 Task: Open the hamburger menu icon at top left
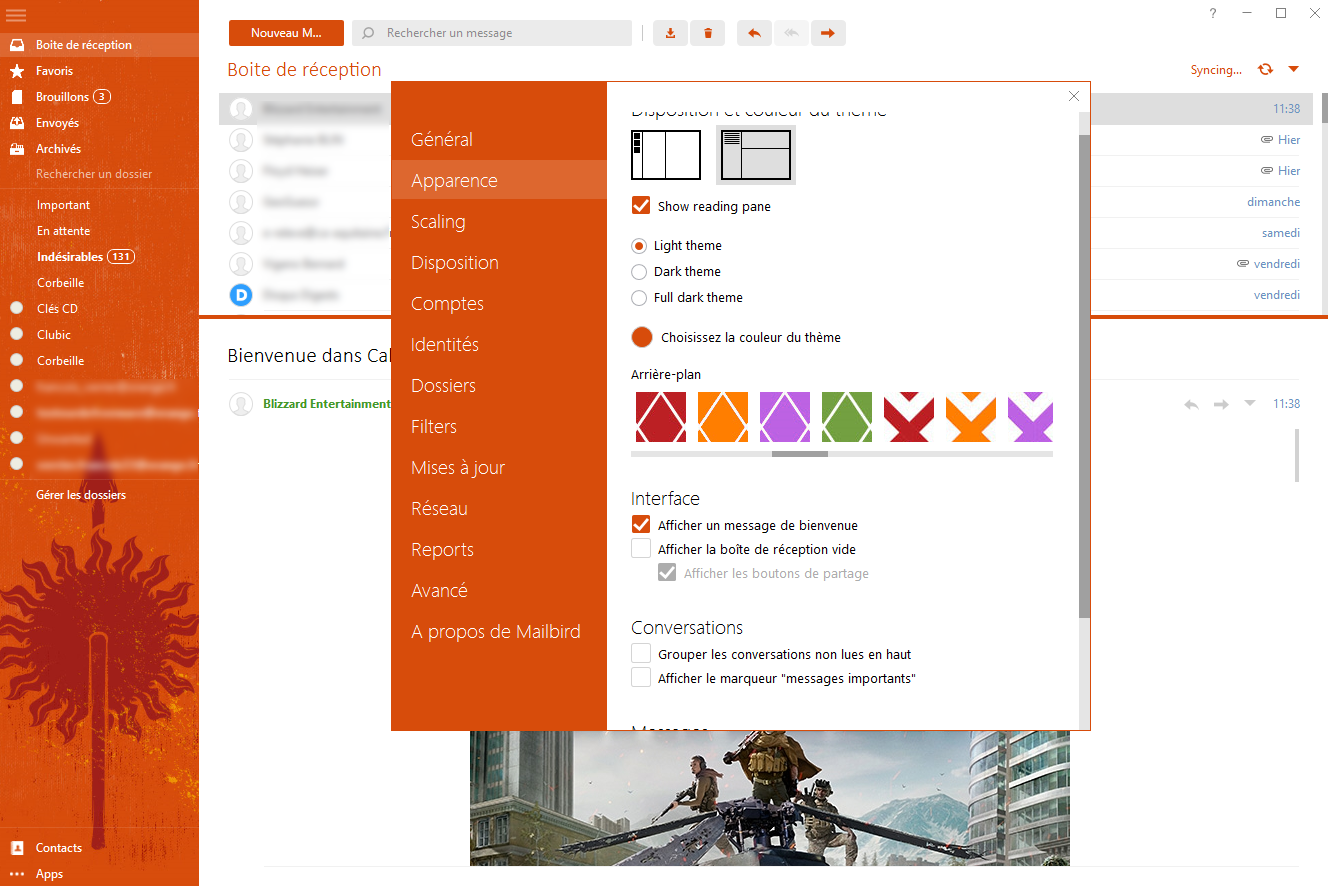point(16,15)
